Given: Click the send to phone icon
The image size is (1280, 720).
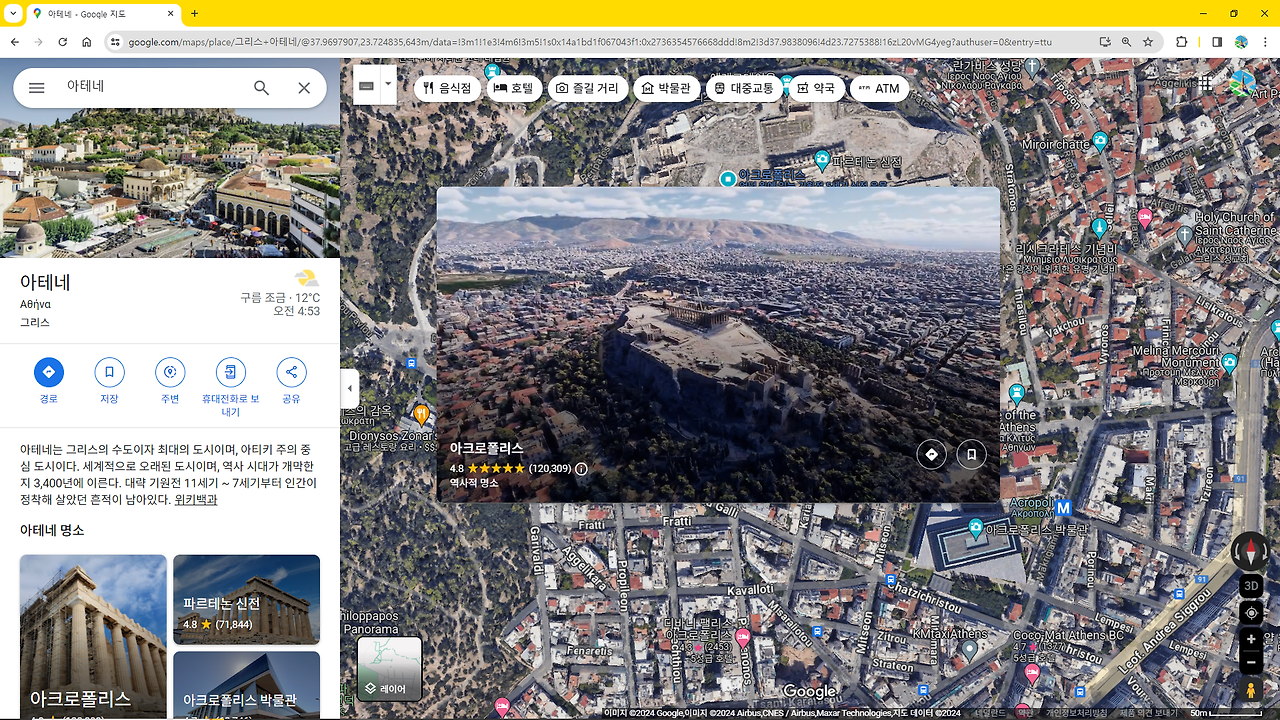Looking at the screenshot, I should tap(230, 372).
